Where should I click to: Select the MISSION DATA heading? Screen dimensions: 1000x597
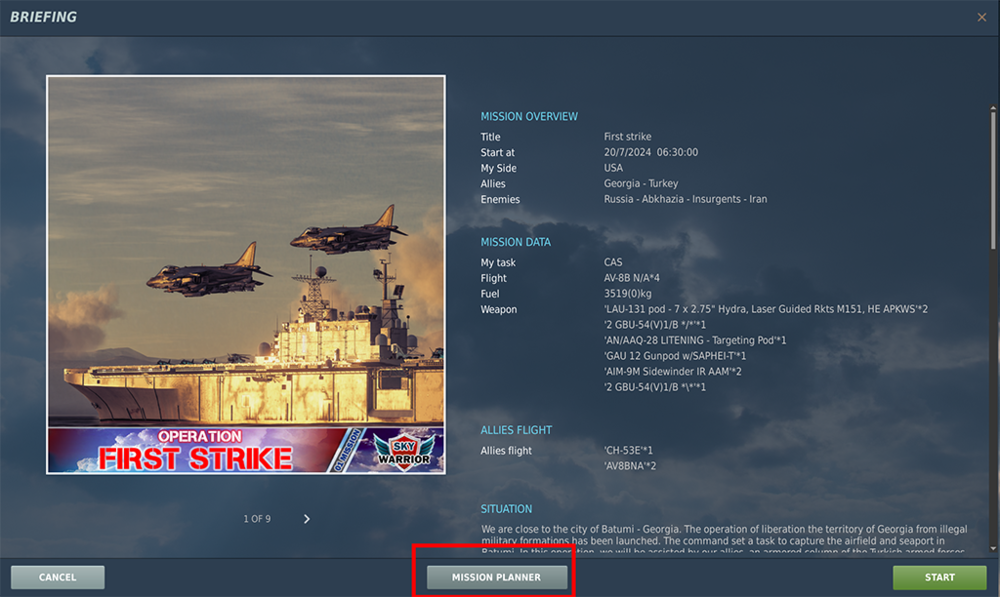515,242
